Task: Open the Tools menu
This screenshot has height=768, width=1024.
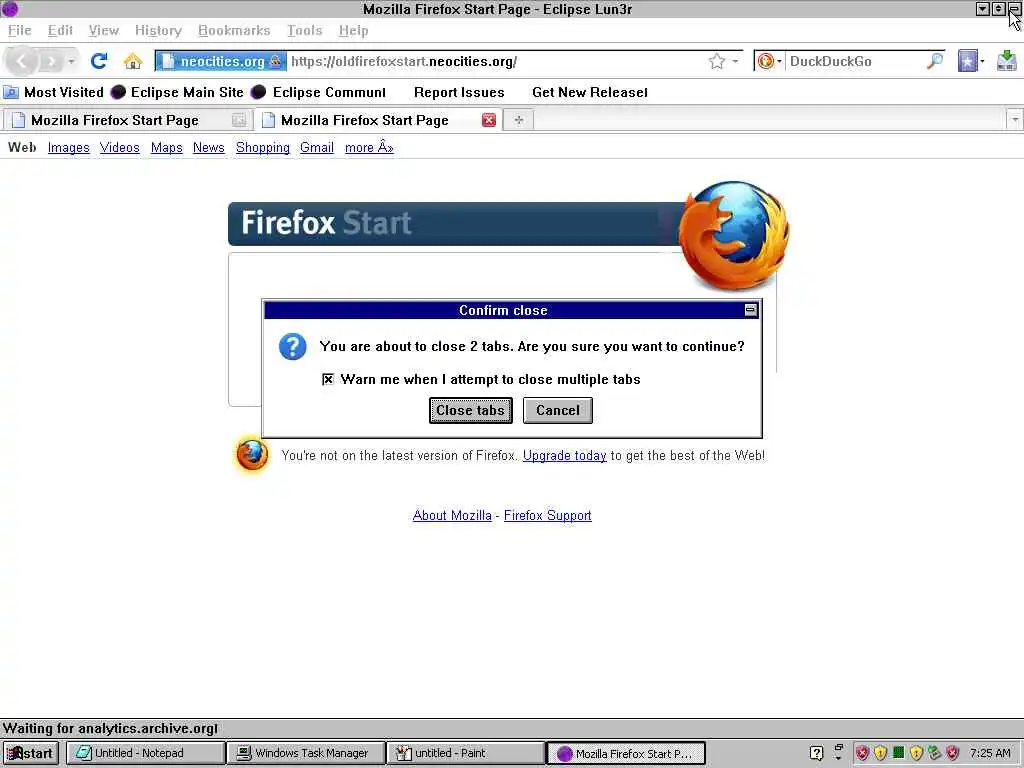Action: tap(304, 31)
